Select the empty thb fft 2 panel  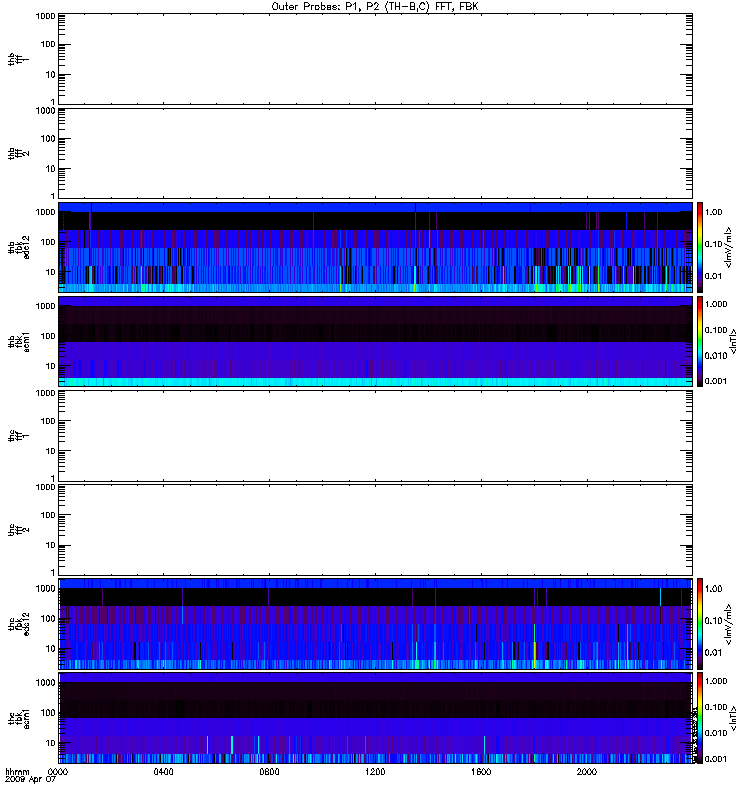(375, 153)
